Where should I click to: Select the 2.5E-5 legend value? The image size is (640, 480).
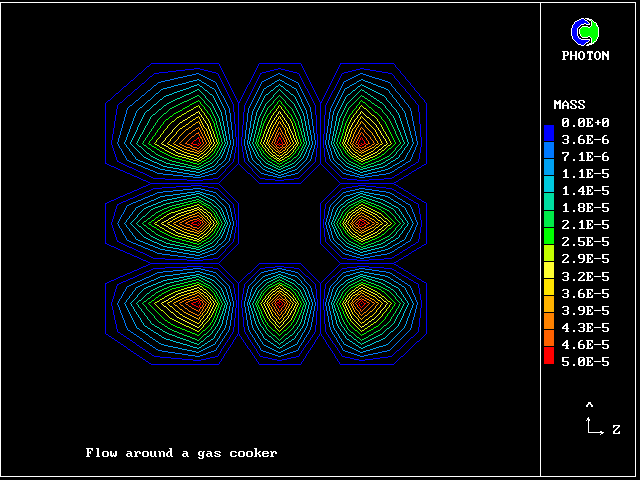(x=585, y=242)
